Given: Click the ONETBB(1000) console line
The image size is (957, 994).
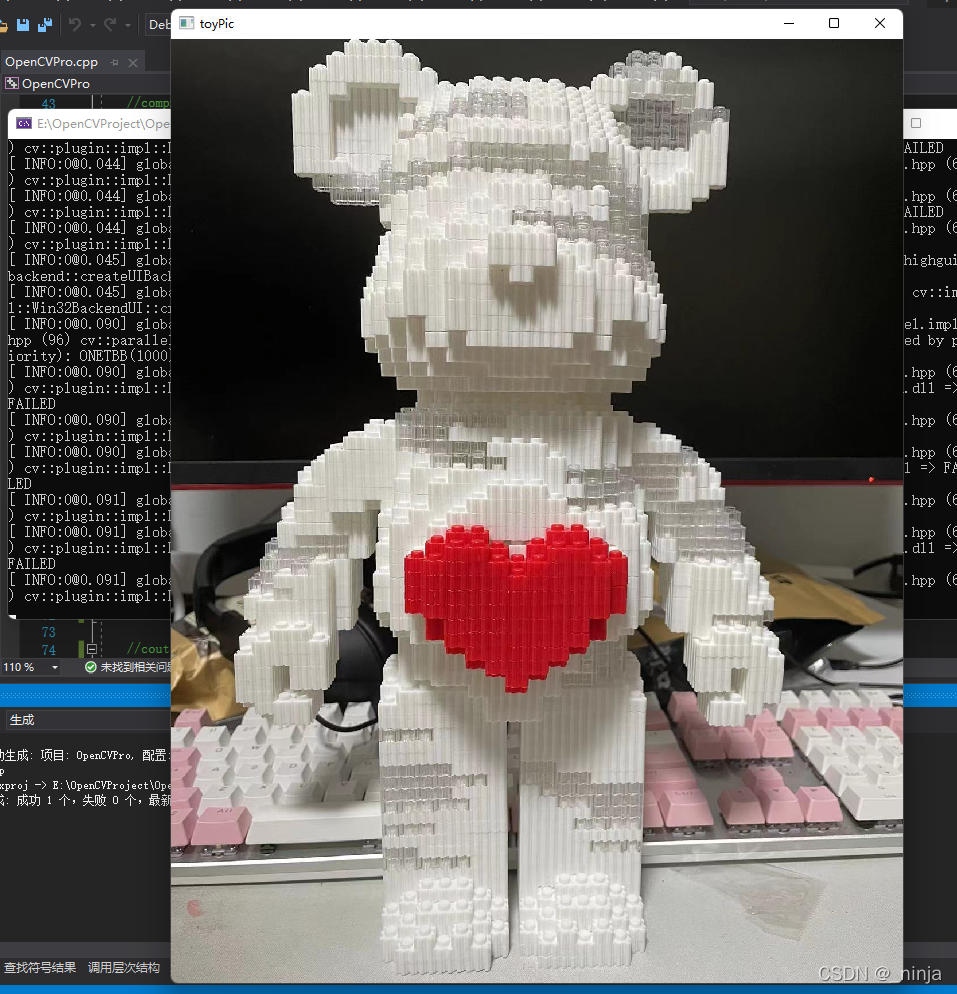Looking at the screenshot, I should tap(89, 356).
